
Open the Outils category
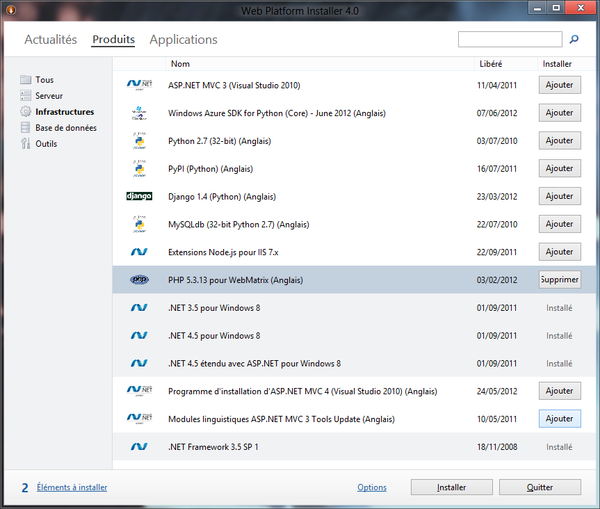coord(46,144)
